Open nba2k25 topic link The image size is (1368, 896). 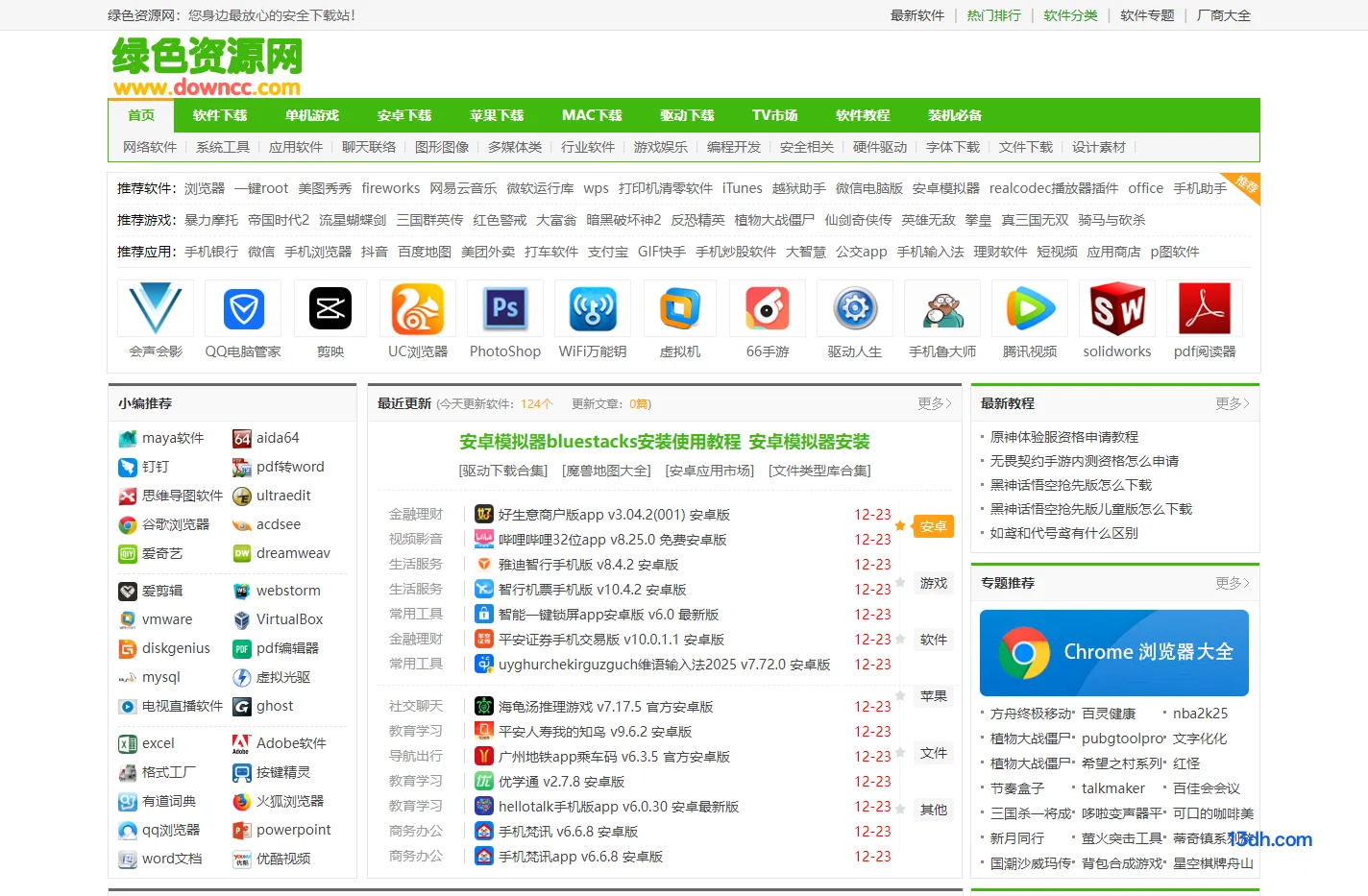1200,714
